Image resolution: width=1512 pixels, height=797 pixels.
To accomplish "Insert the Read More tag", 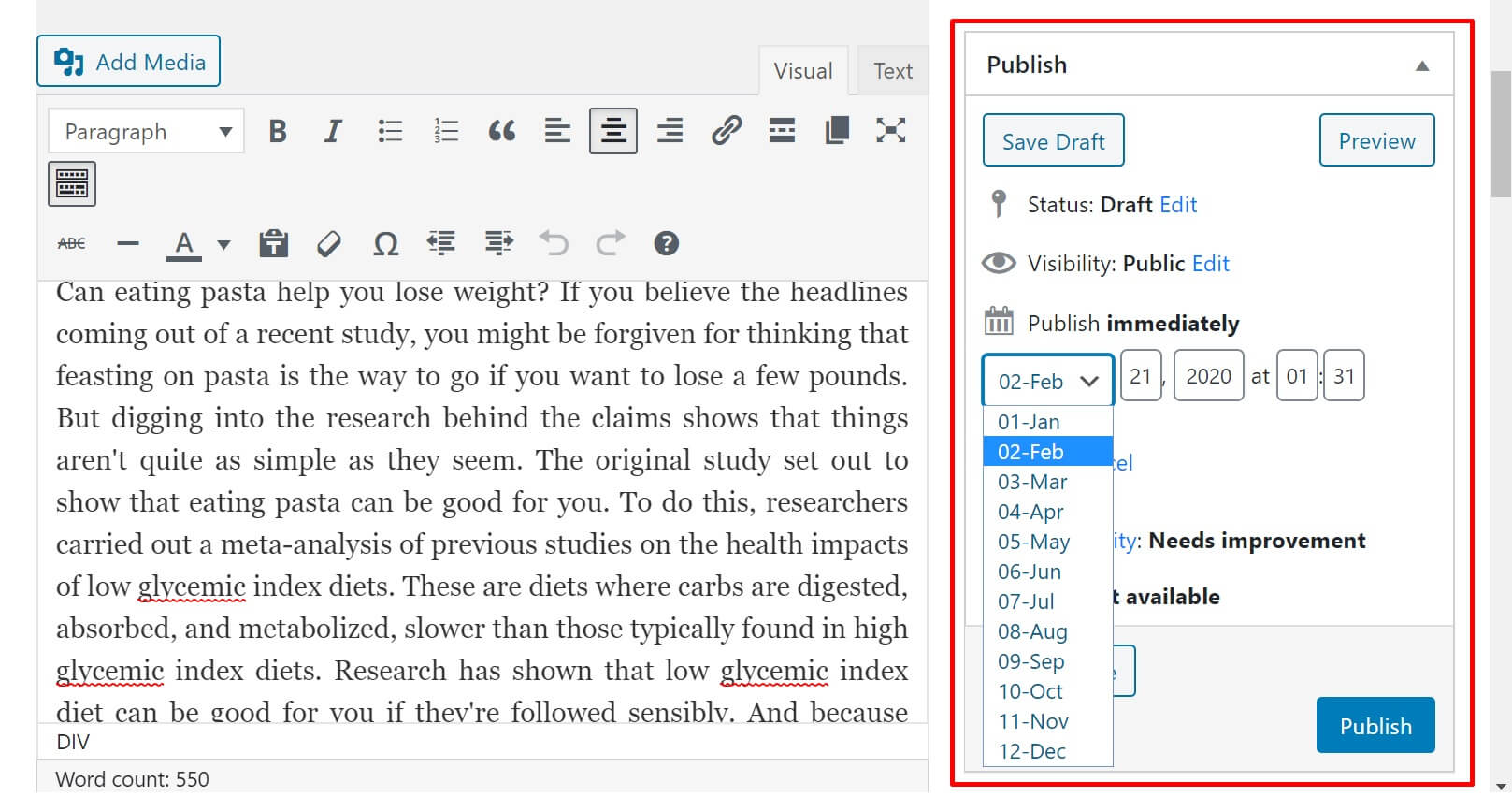I will (782, 131).
